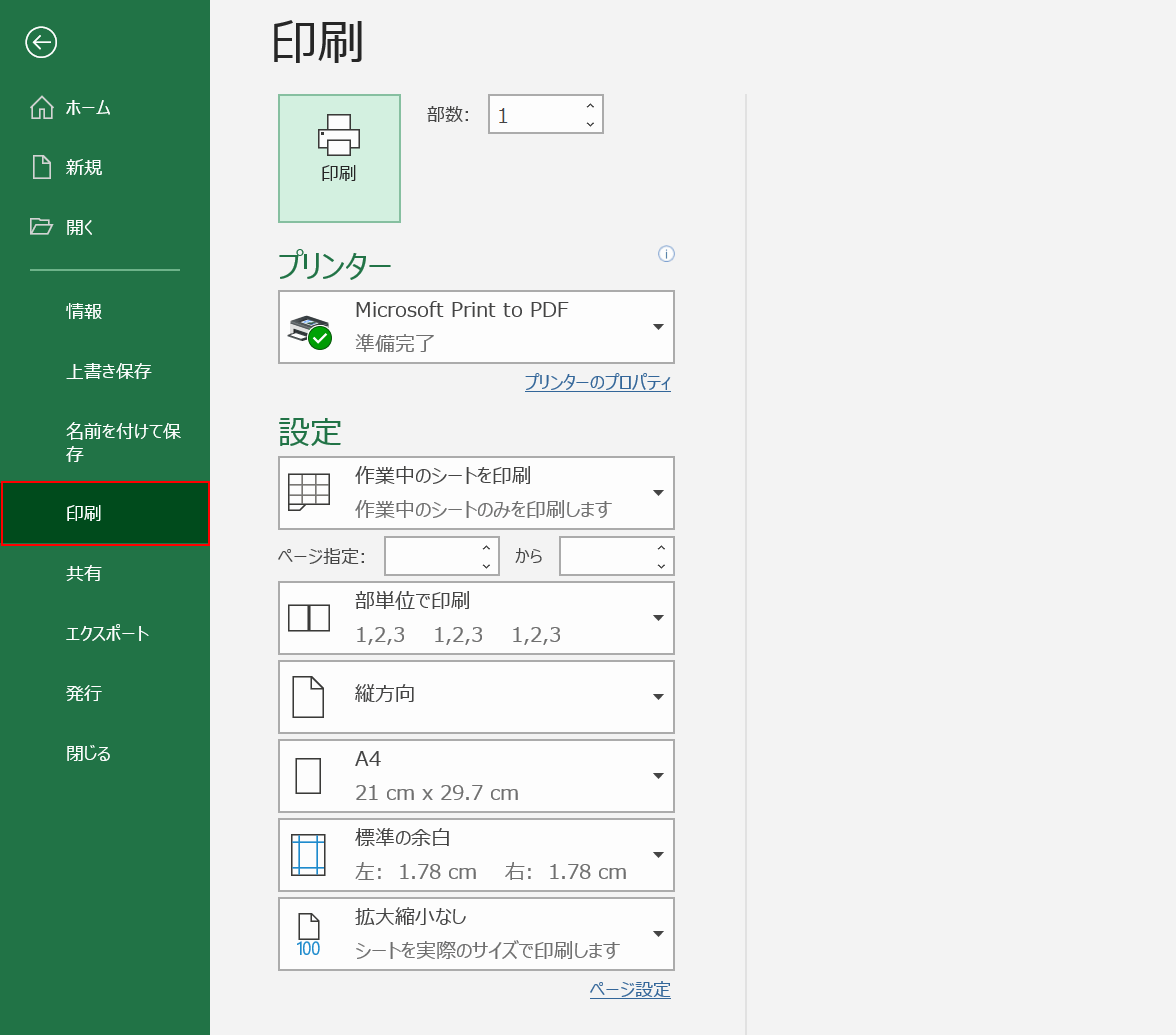Open the Microsoft Print to PDF printer dropdown
This screenshot has height=1035, width=1176.
point(658,327)
